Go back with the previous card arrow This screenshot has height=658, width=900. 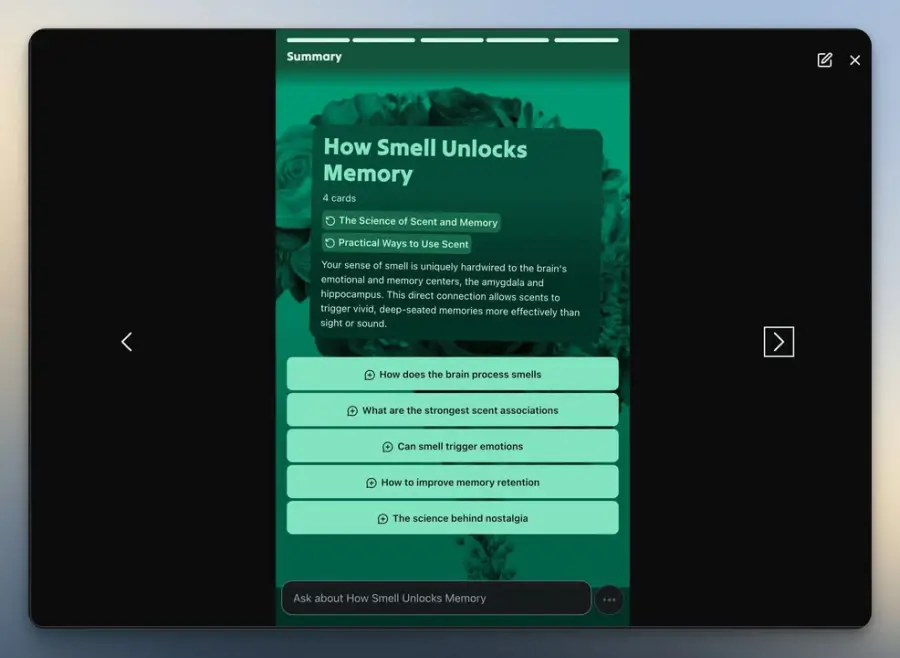[x=127, y=342]
